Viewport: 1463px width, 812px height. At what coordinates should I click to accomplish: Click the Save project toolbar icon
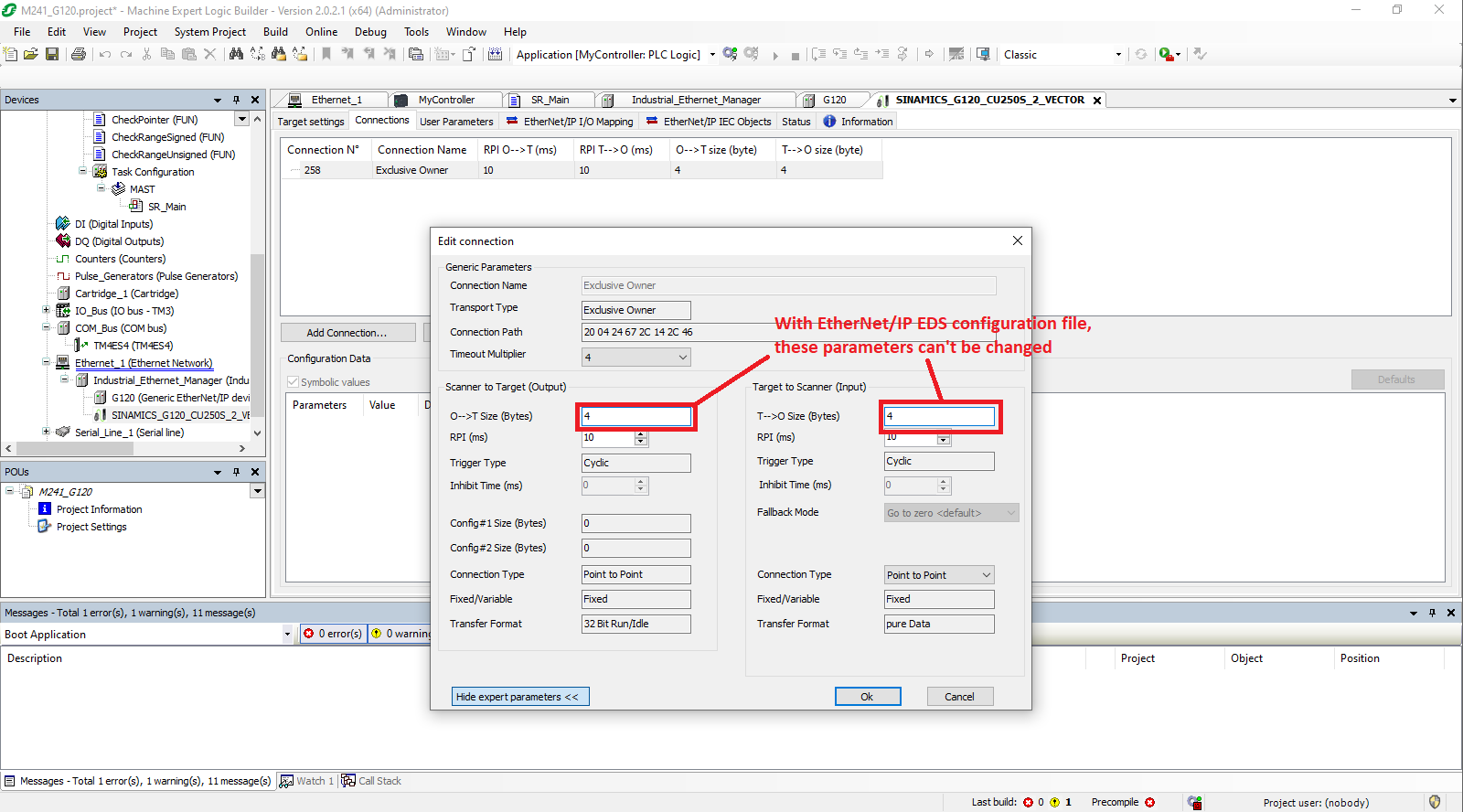52,55
